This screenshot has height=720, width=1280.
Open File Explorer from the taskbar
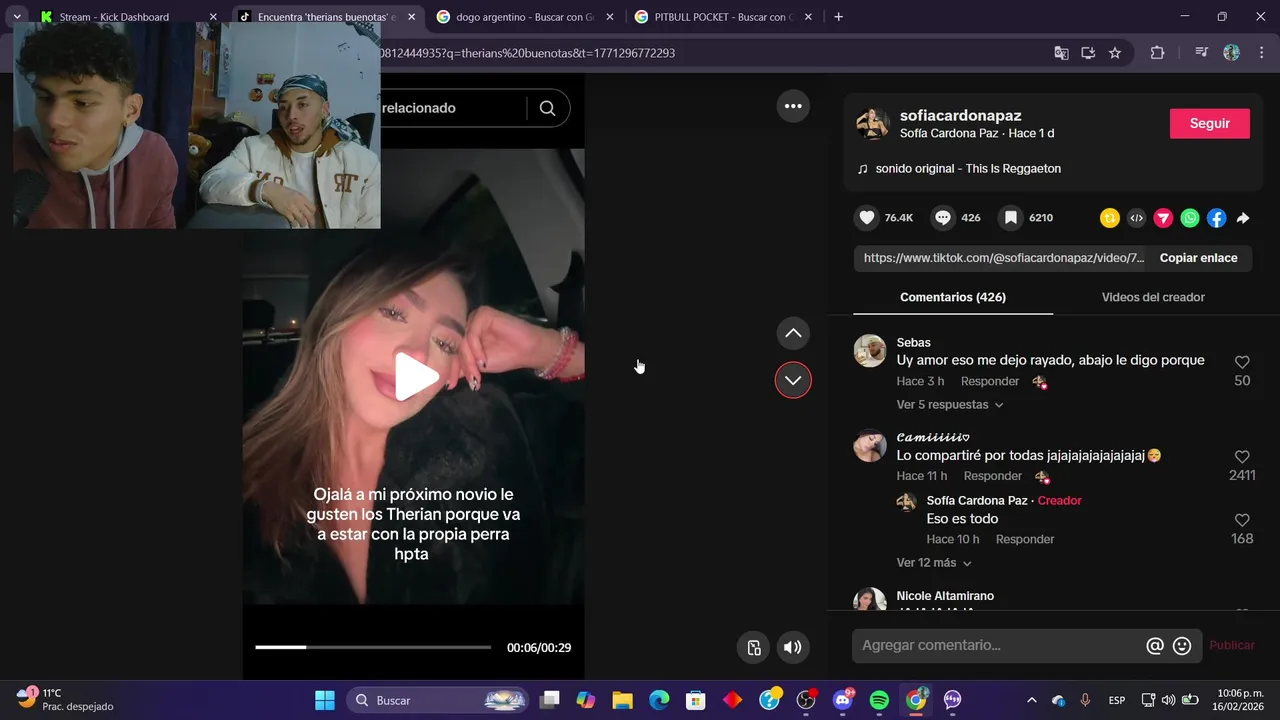622,700
